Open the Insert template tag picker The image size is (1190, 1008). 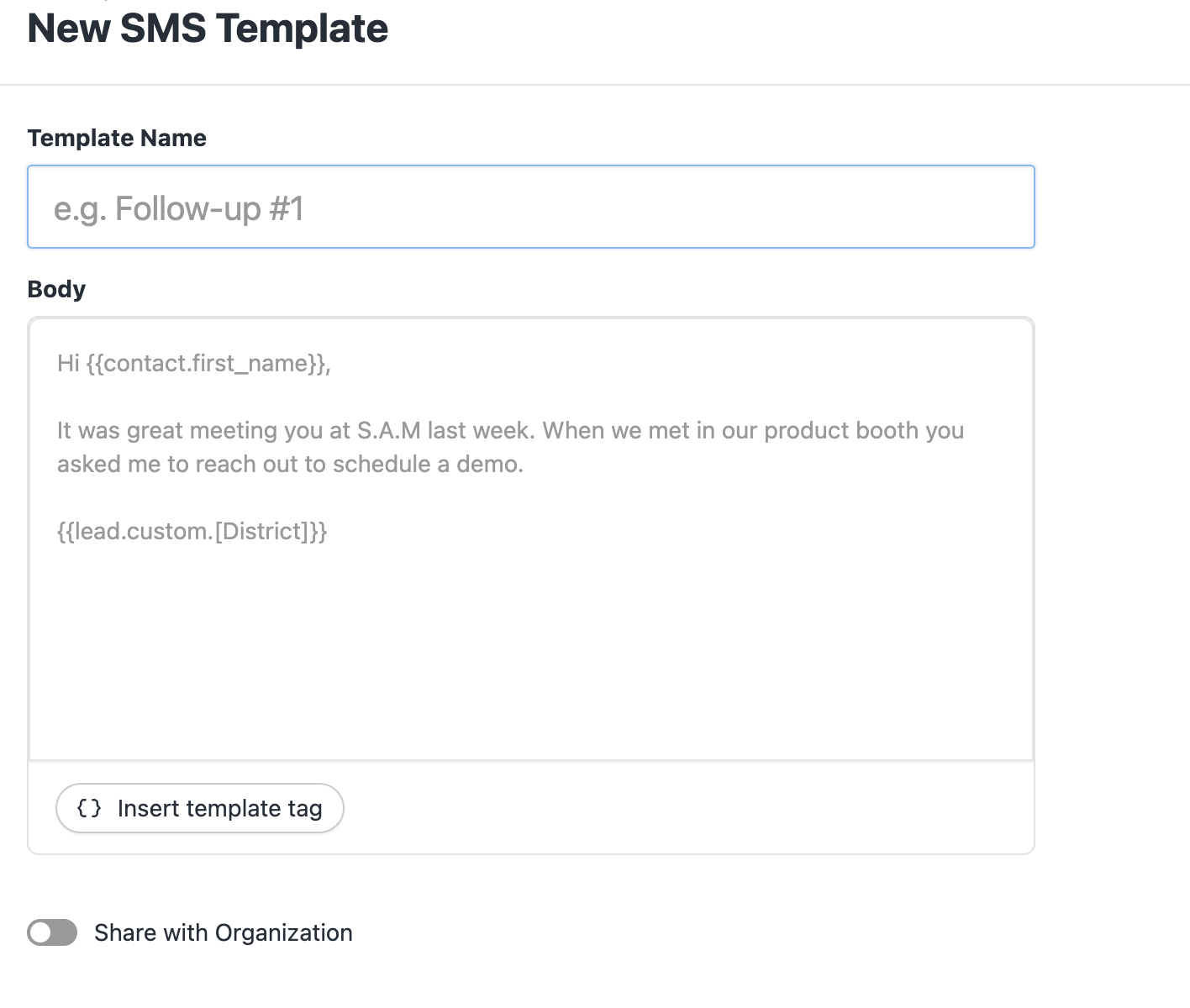click(199, 808)
